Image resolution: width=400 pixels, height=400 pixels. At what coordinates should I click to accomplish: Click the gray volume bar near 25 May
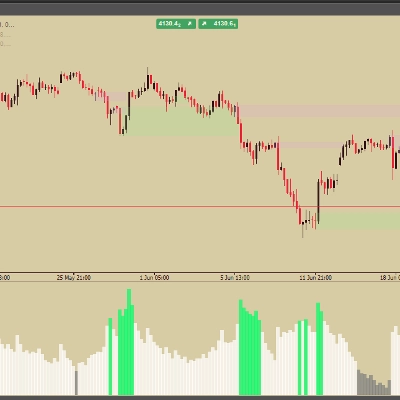point(76,383)
